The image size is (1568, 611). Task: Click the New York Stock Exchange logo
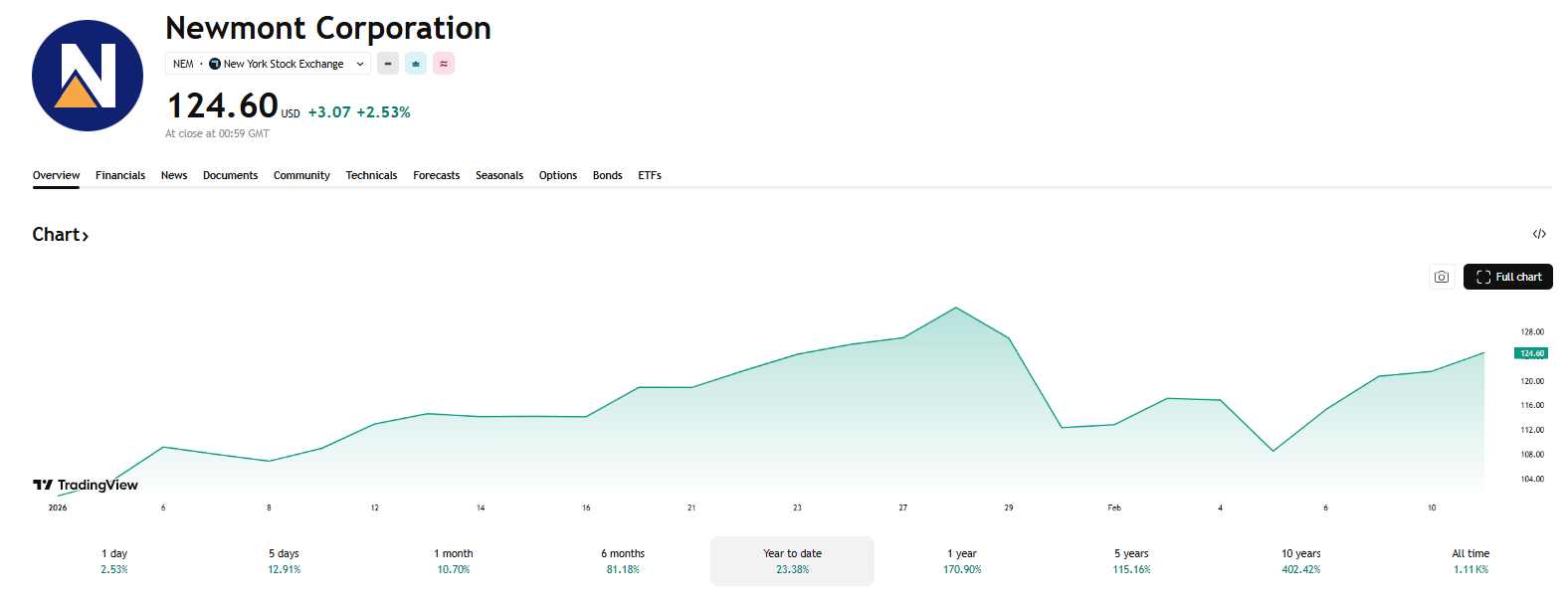click(x=215, y=64)
